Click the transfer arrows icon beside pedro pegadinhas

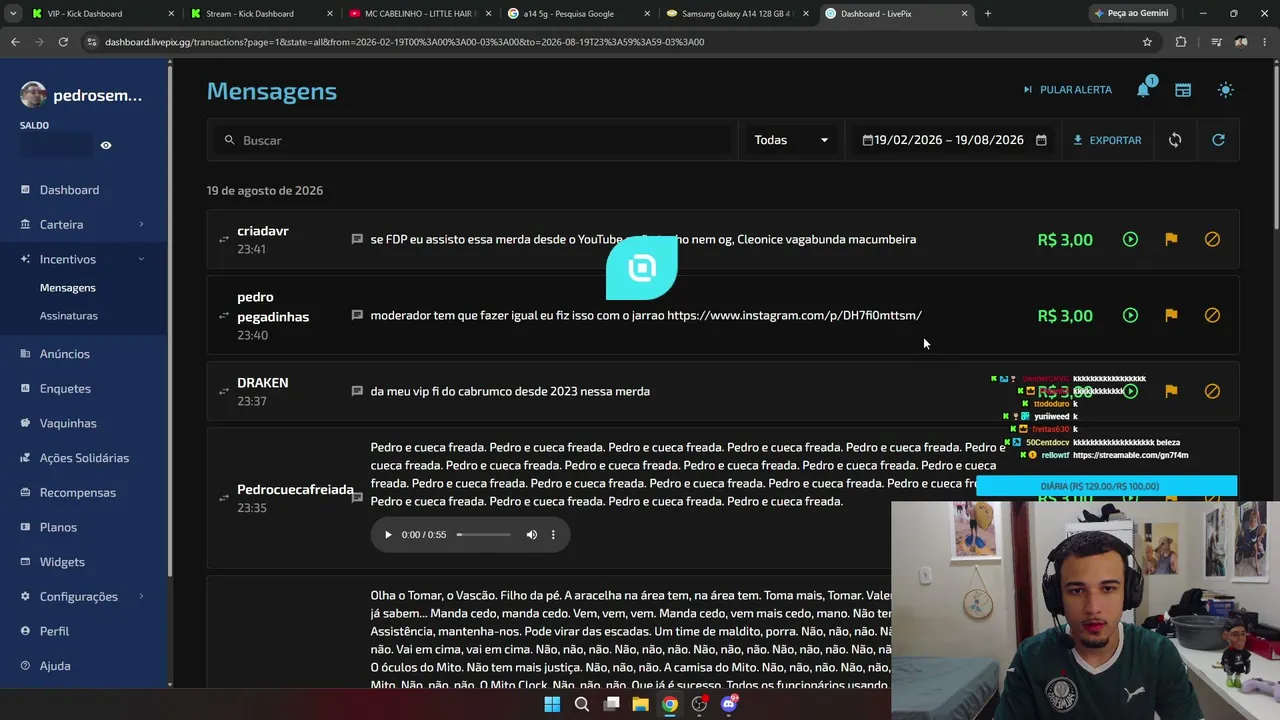pos(224,316)
